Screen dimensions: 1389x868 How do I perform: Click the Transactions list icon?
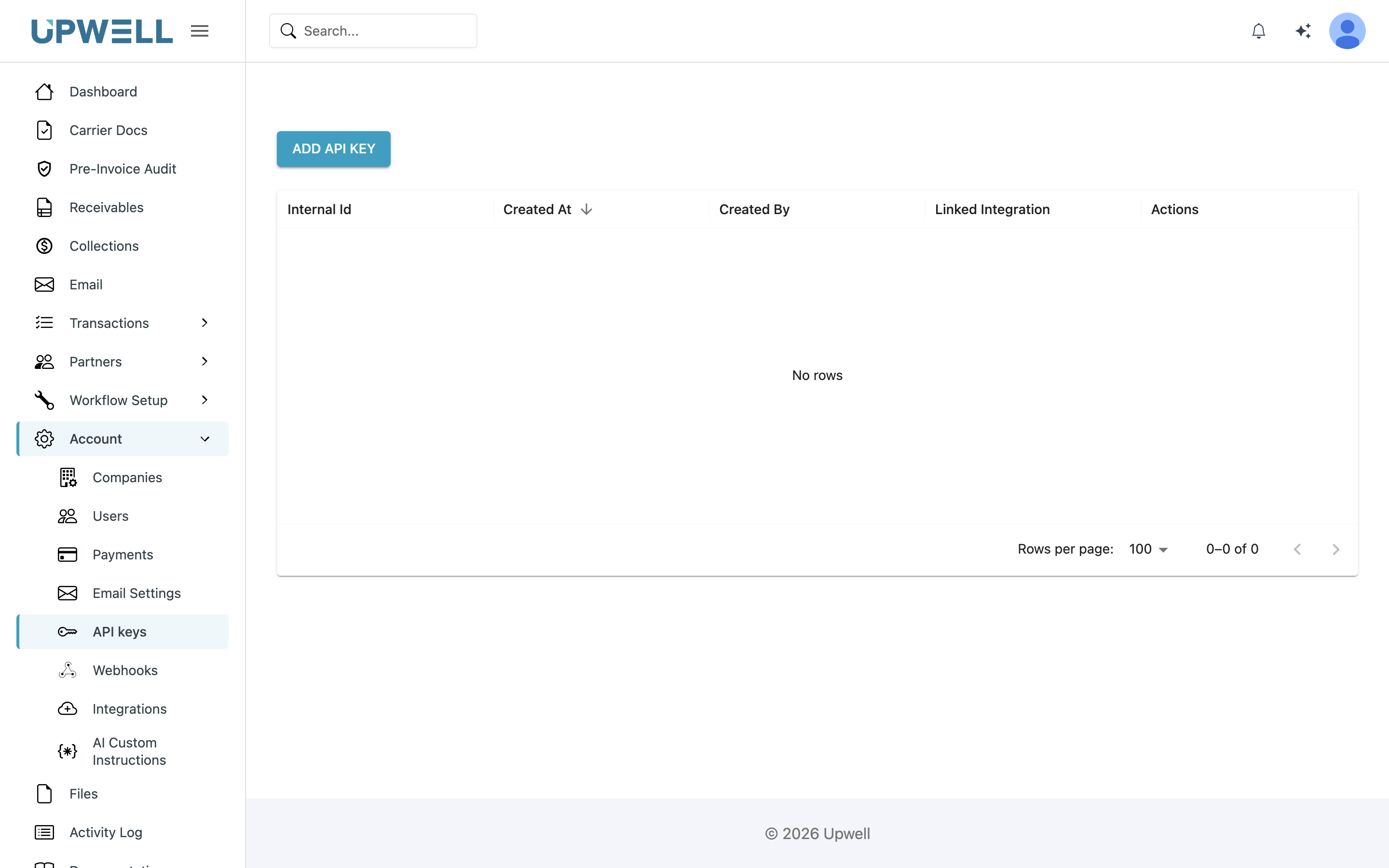pyautogui.click(x=44, y=323)
